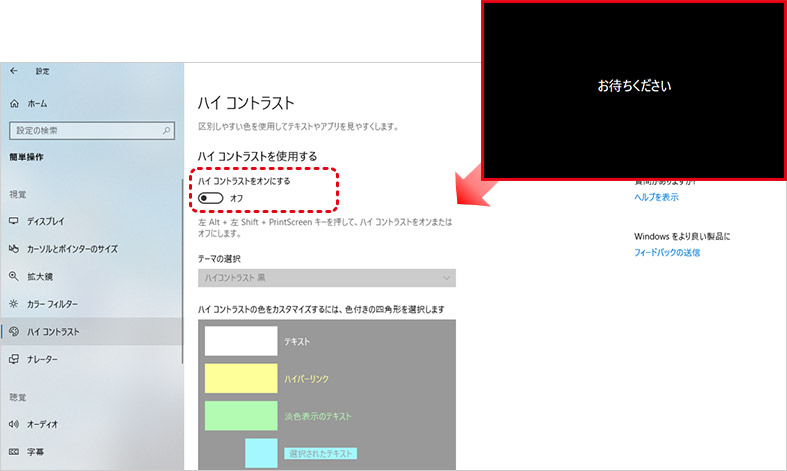The image size is (787, 471).
Task: Click the Narrator icon
Action: (14, 359)
